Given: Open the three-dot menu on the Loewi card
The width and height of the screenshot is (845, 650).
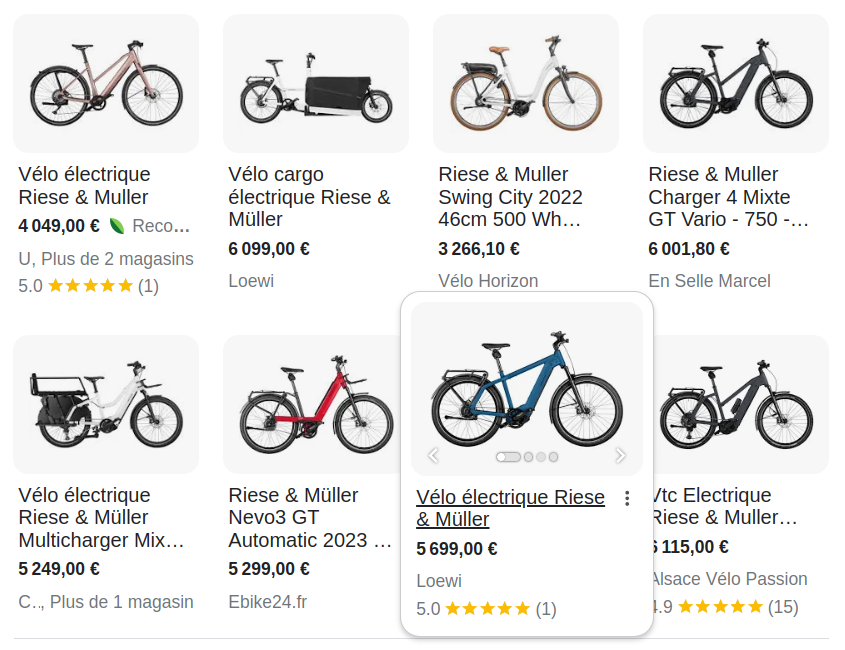Looking at the screenshot, I should point(627,498).
